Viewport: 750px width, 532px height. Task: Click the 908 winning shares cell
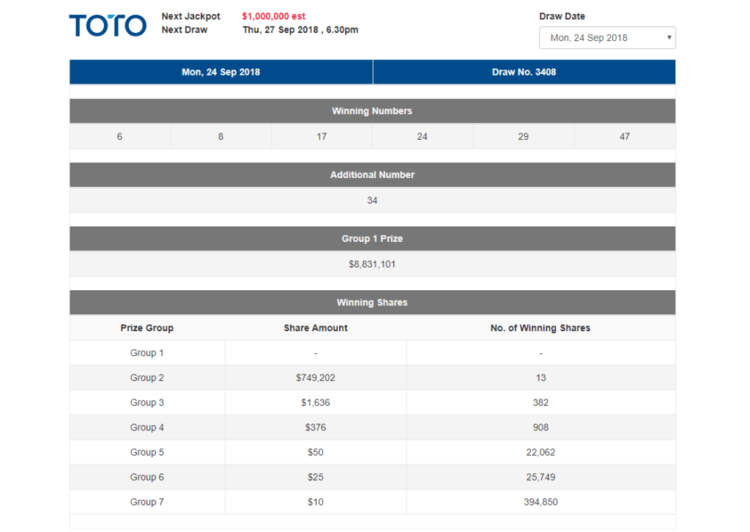541,428
